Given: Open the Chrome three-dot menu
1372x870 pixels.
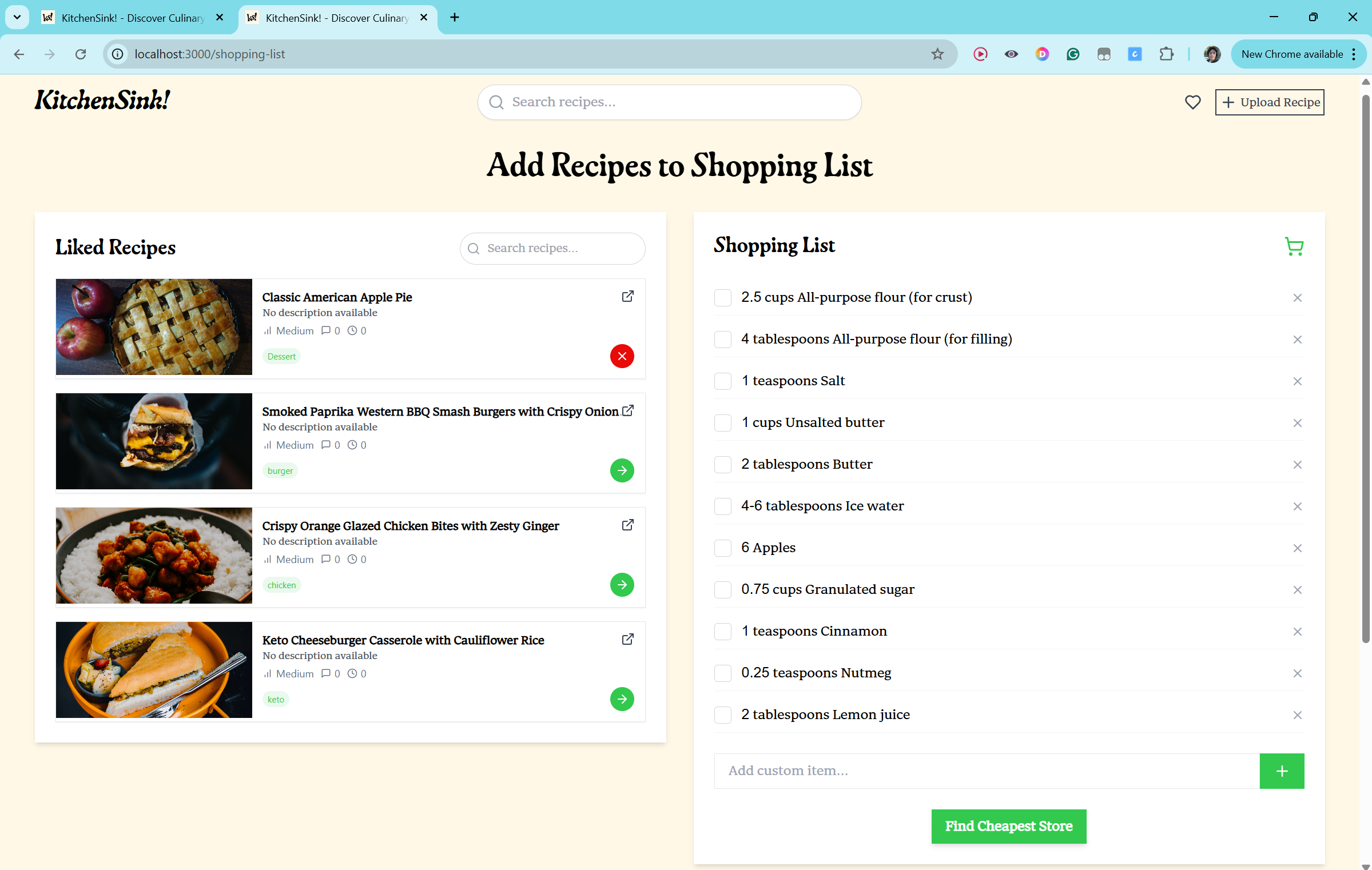Looking at the screenshot, I should click(x=1354, y=54).
